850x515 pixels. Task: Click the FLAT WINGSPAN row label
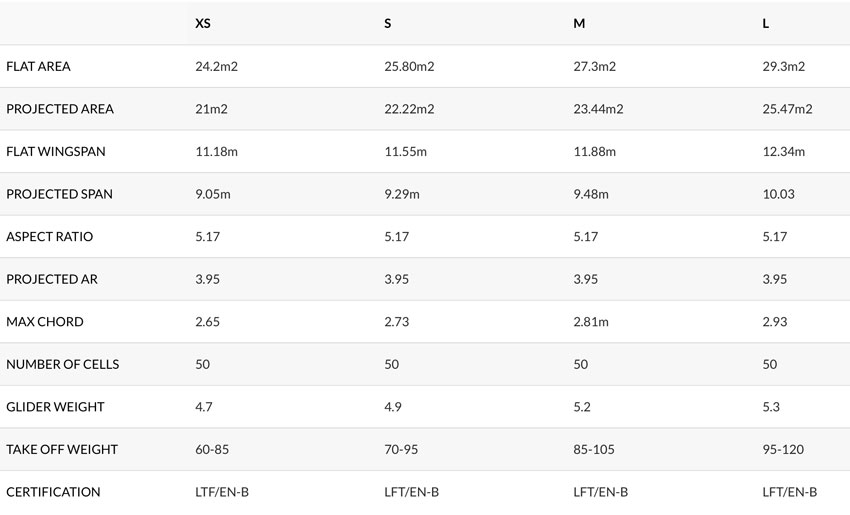tap(56, 151)
